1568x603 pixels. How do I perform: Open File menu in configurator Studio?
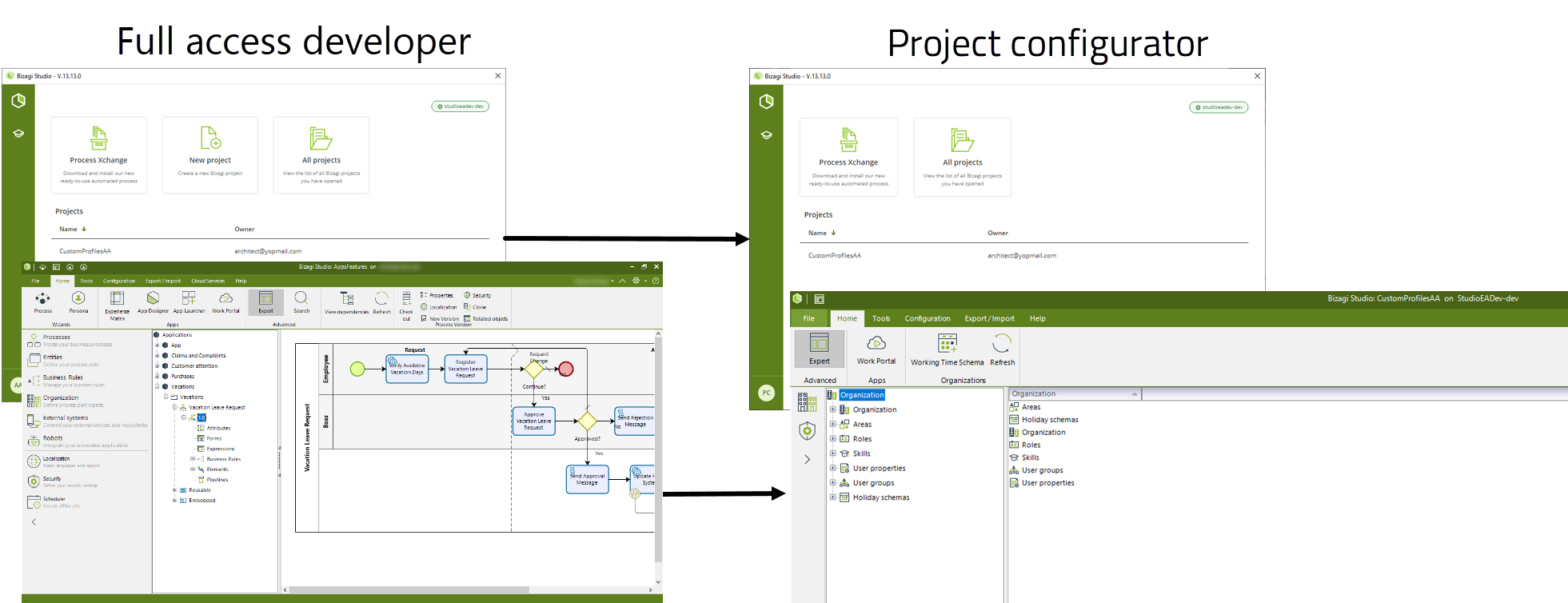click(809, 318)
